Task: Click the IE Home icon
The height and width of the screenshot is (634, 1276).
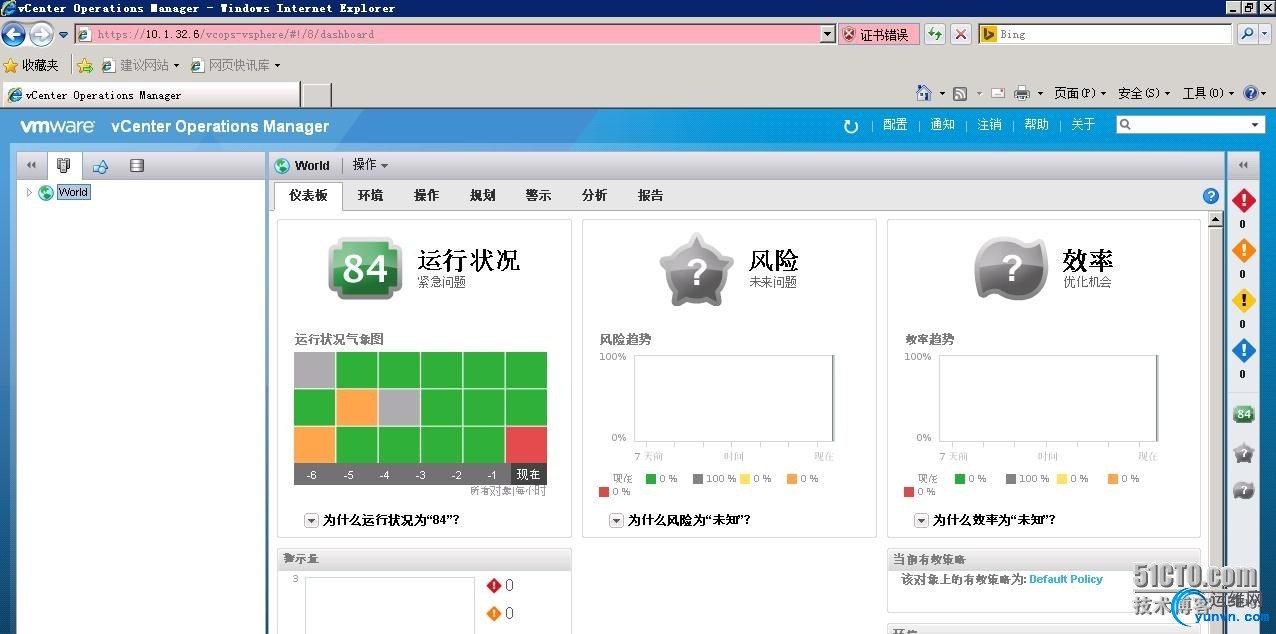Action: (924, 93)
